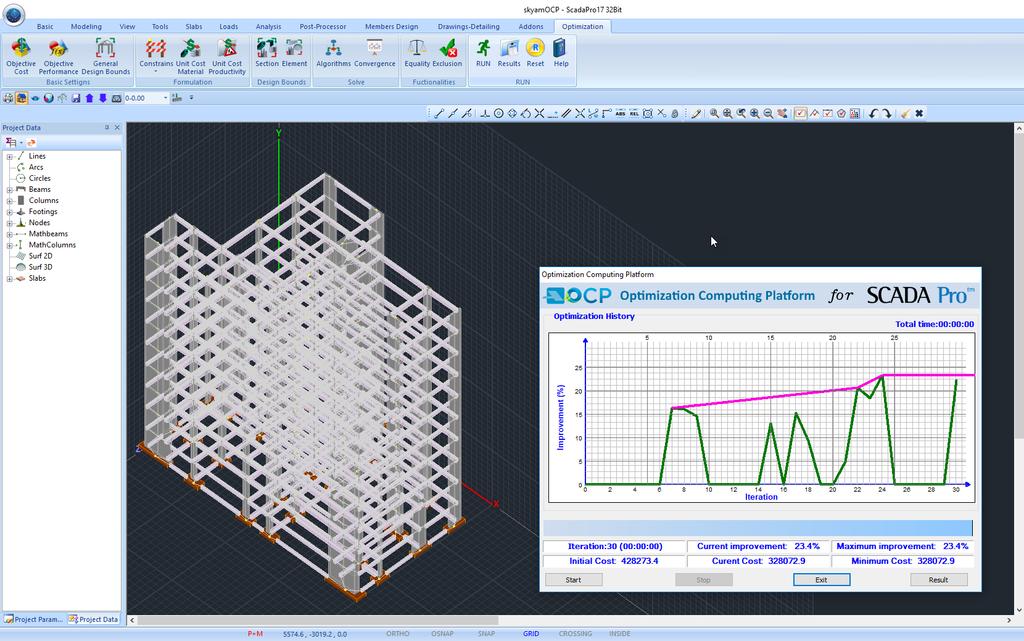Click the blue up arrow level icon

point(89,98)
